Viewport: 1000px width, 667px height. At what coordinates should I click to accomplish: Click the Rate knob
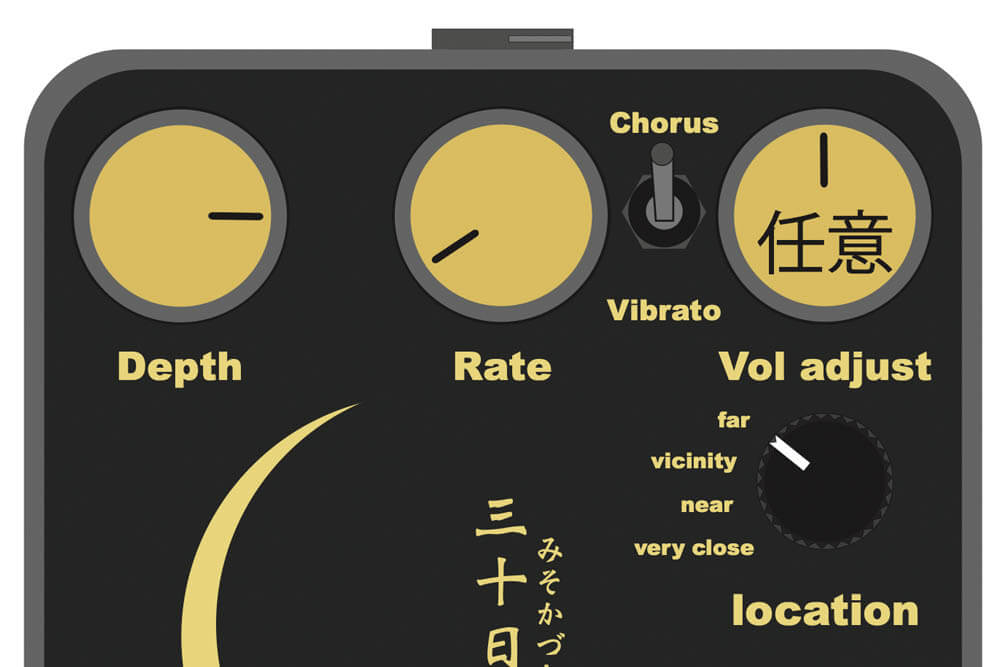pyautogui.click(x=501, y=216)
